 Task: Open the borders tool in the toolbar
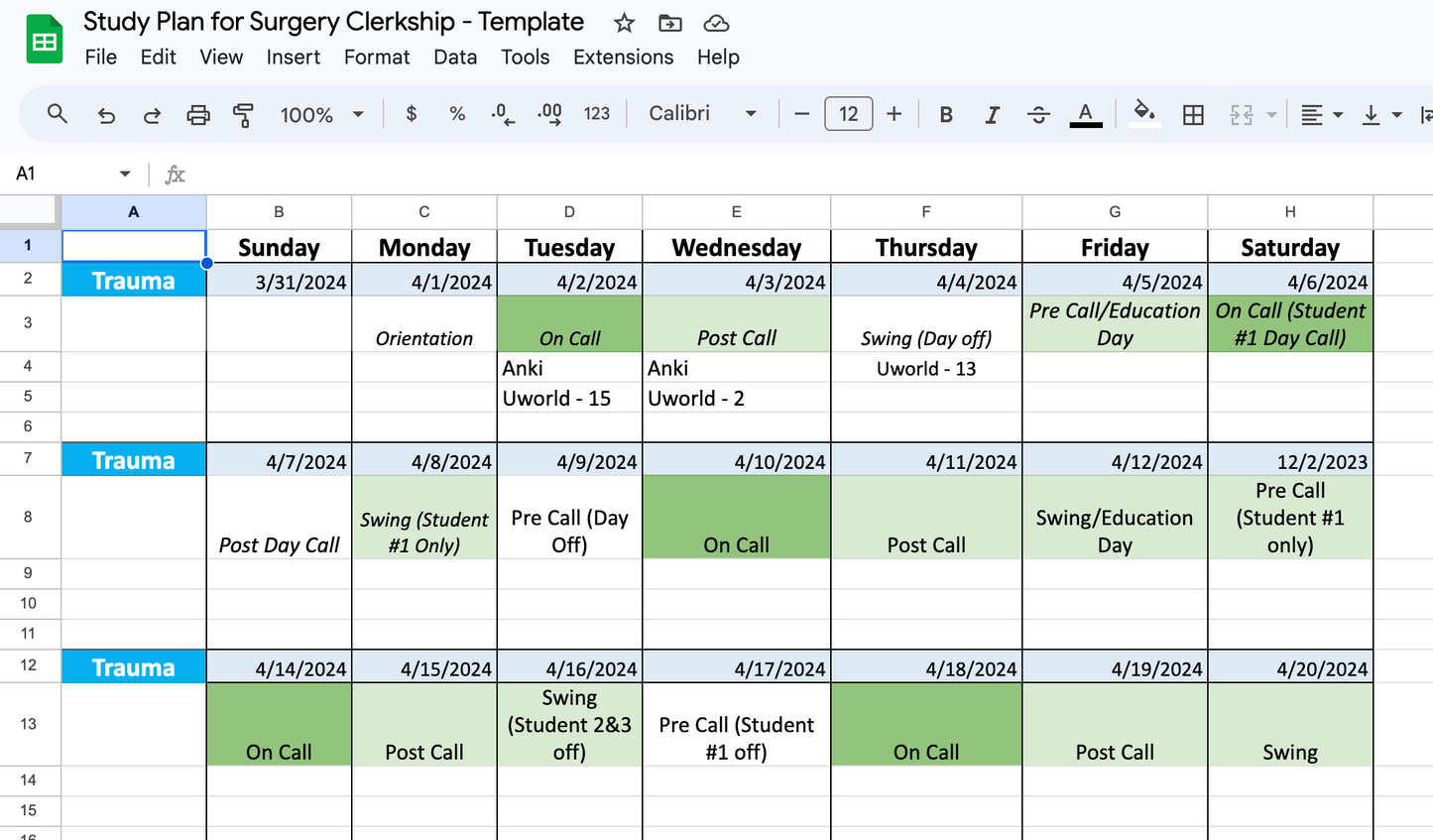coord(1193,115)
